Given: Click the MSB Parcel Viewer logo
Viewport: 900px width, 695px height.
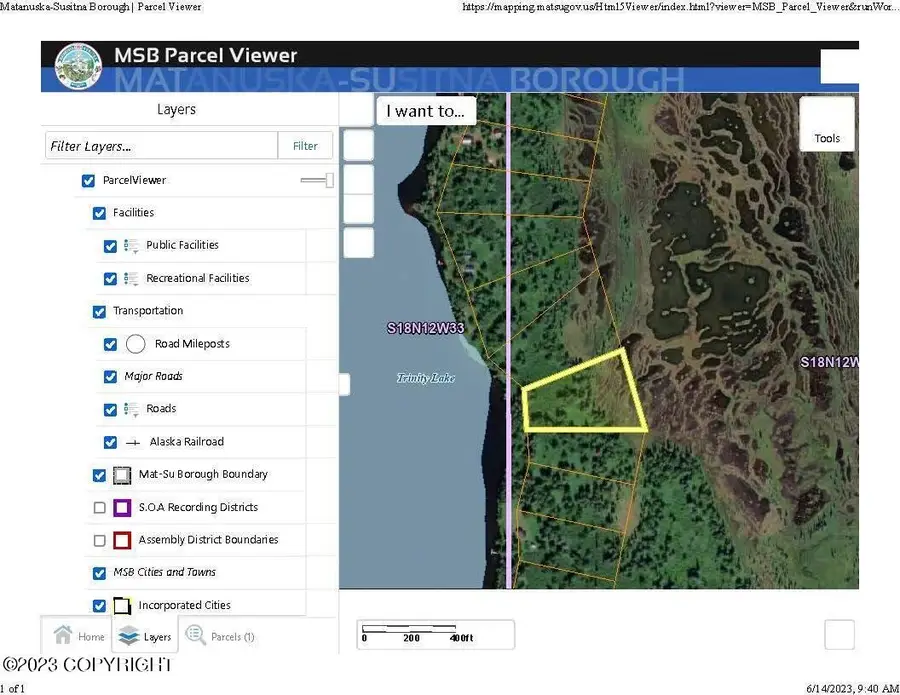Looking at the screenshot, I should (x=77, y=66).
